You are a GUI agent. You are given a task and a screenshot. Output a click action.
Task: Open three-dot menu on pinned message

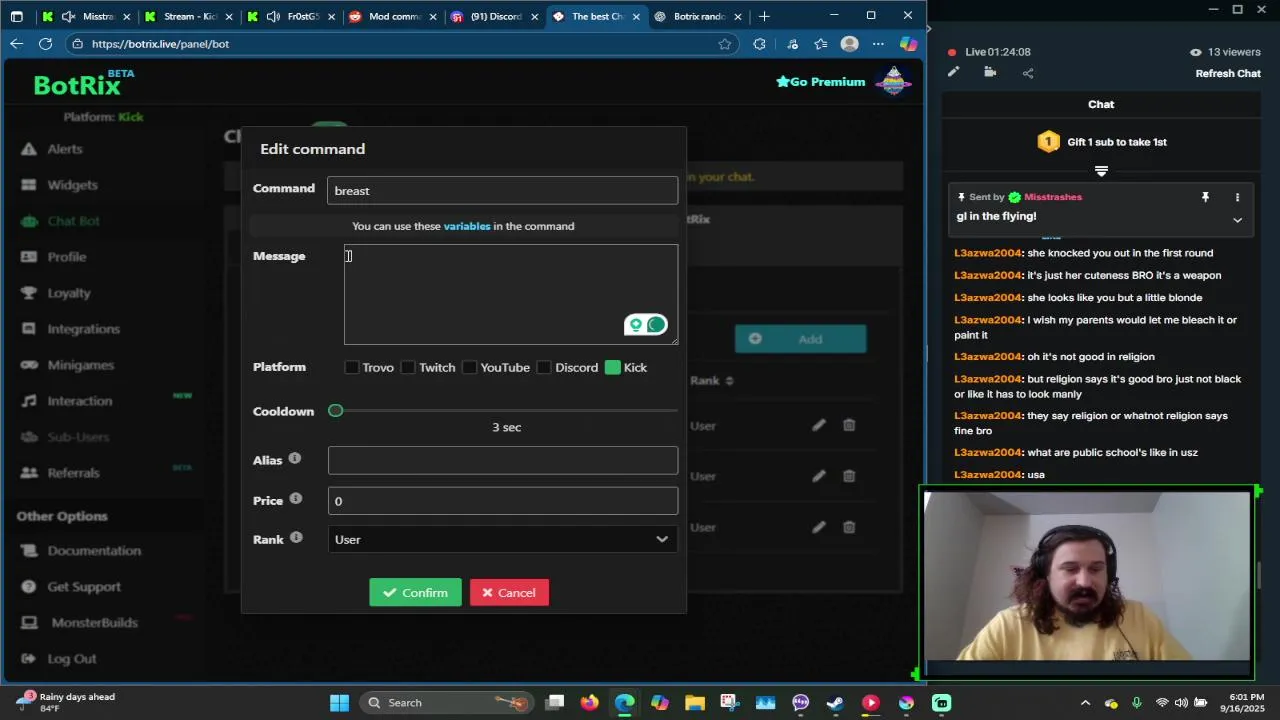1237,197
